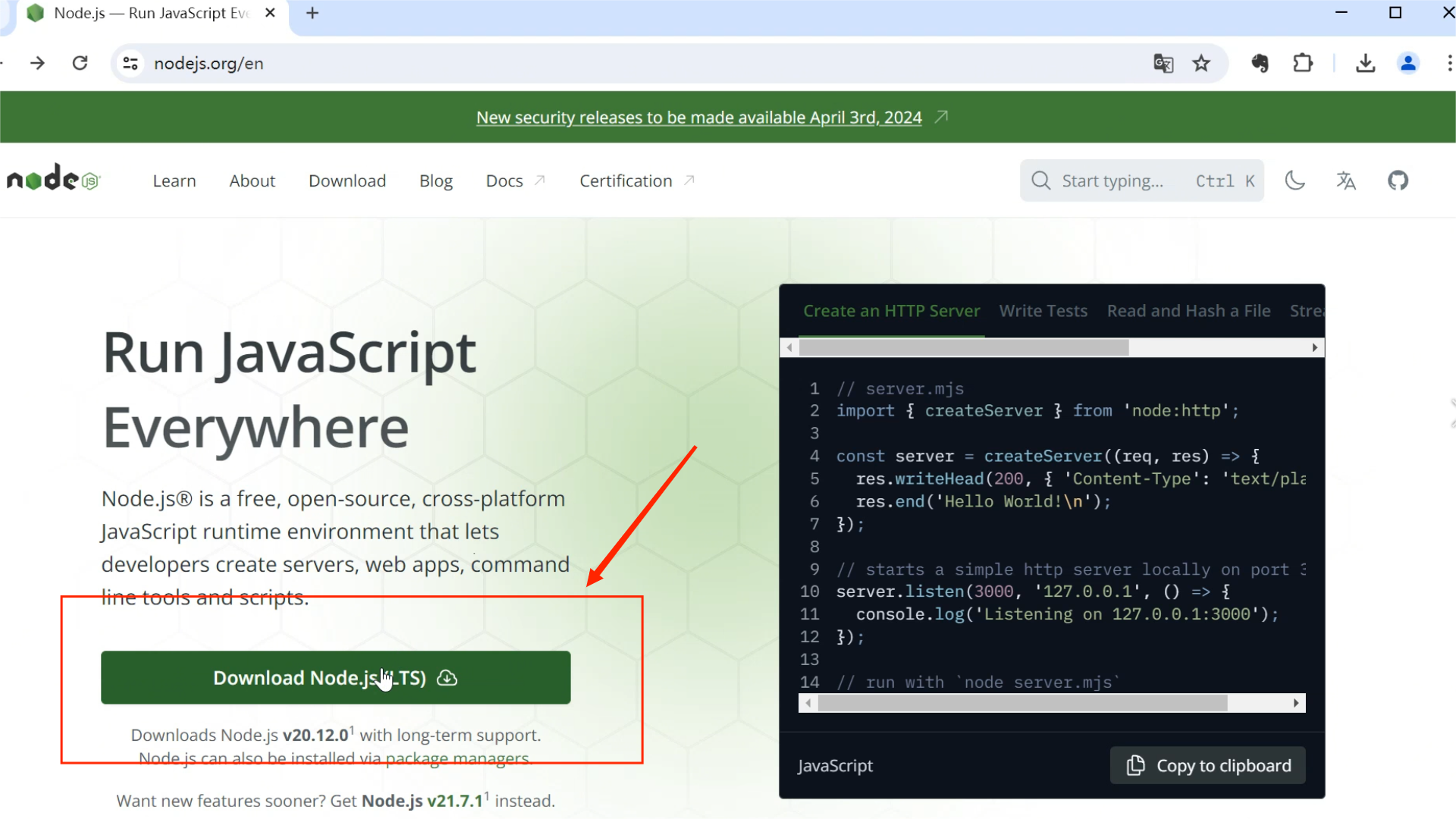Image resolution: width=1456 pixels, height=819 pixels.
Task: Switch to the Write Tests tab
Action: pyautogui.click(x=1043, y=311)
